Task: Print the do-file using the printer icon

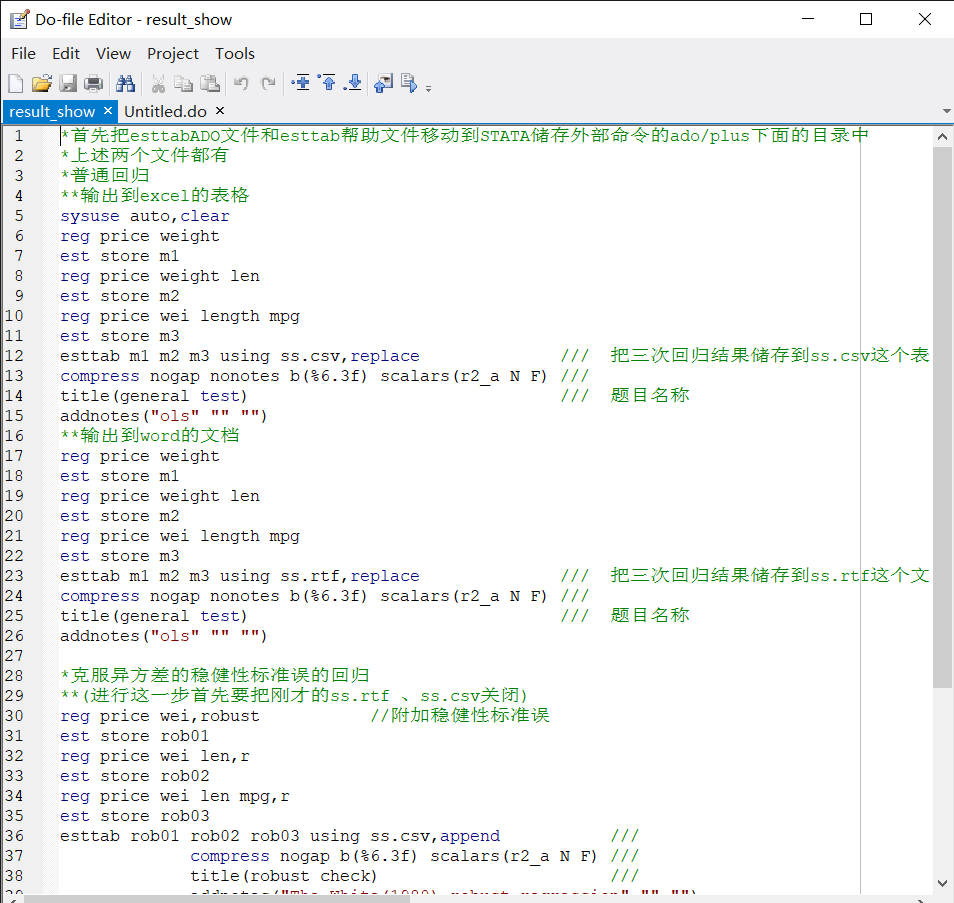Action: click(x=94, y=83)
